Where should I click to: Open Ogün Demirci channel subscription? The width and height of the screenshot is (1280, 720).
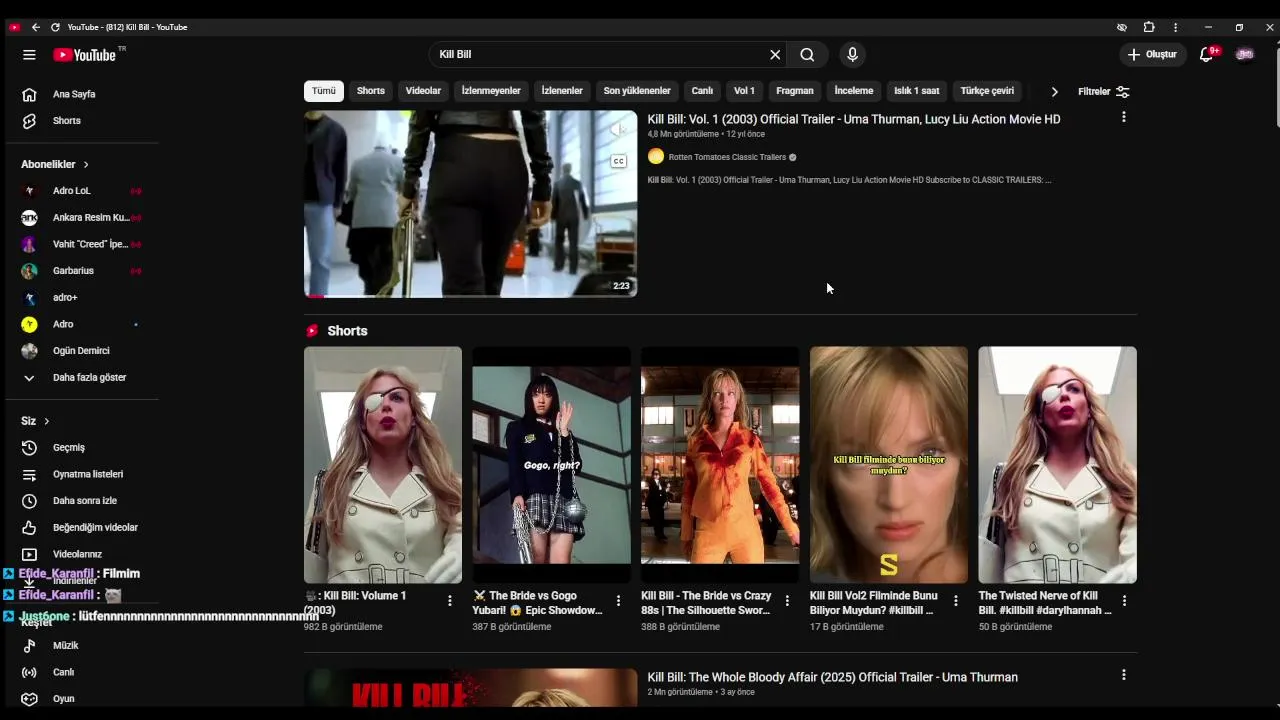(80, 351)
